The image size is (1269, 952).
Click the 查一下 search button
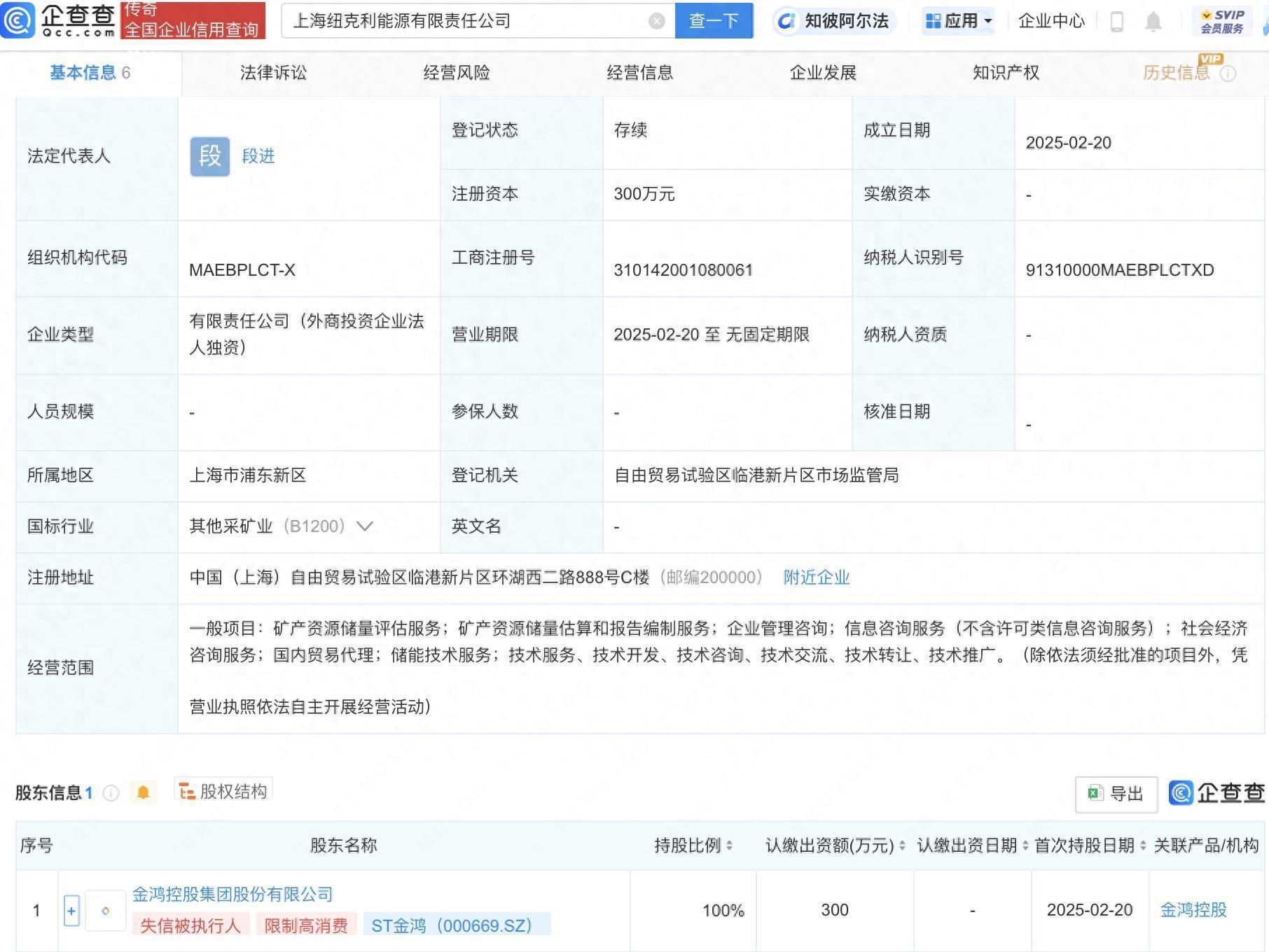714,21
